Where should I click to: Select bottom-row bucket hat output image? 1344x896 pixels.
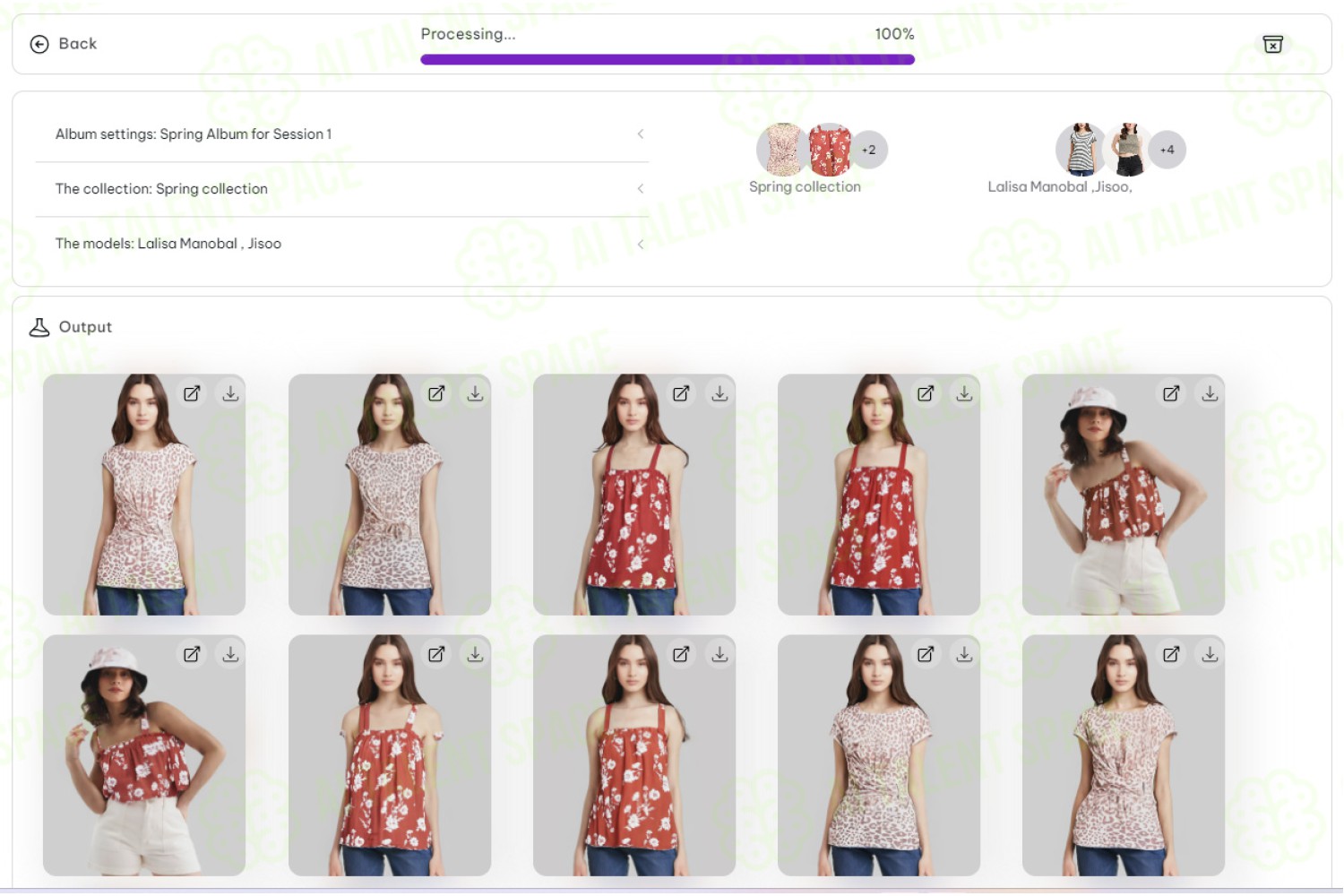coord(144,755)
